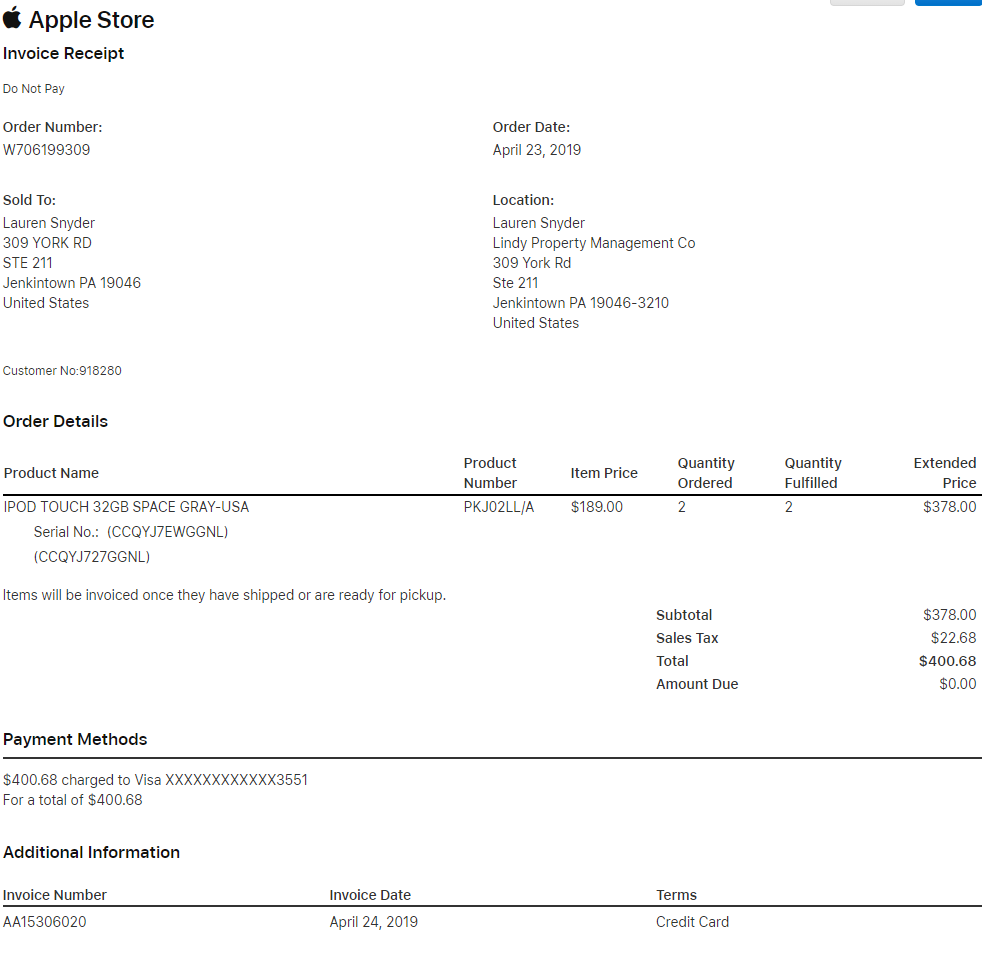This screenshot has width=982, height=954.
Task: Click the Item Price column header
Action: [x=604, y=473]
